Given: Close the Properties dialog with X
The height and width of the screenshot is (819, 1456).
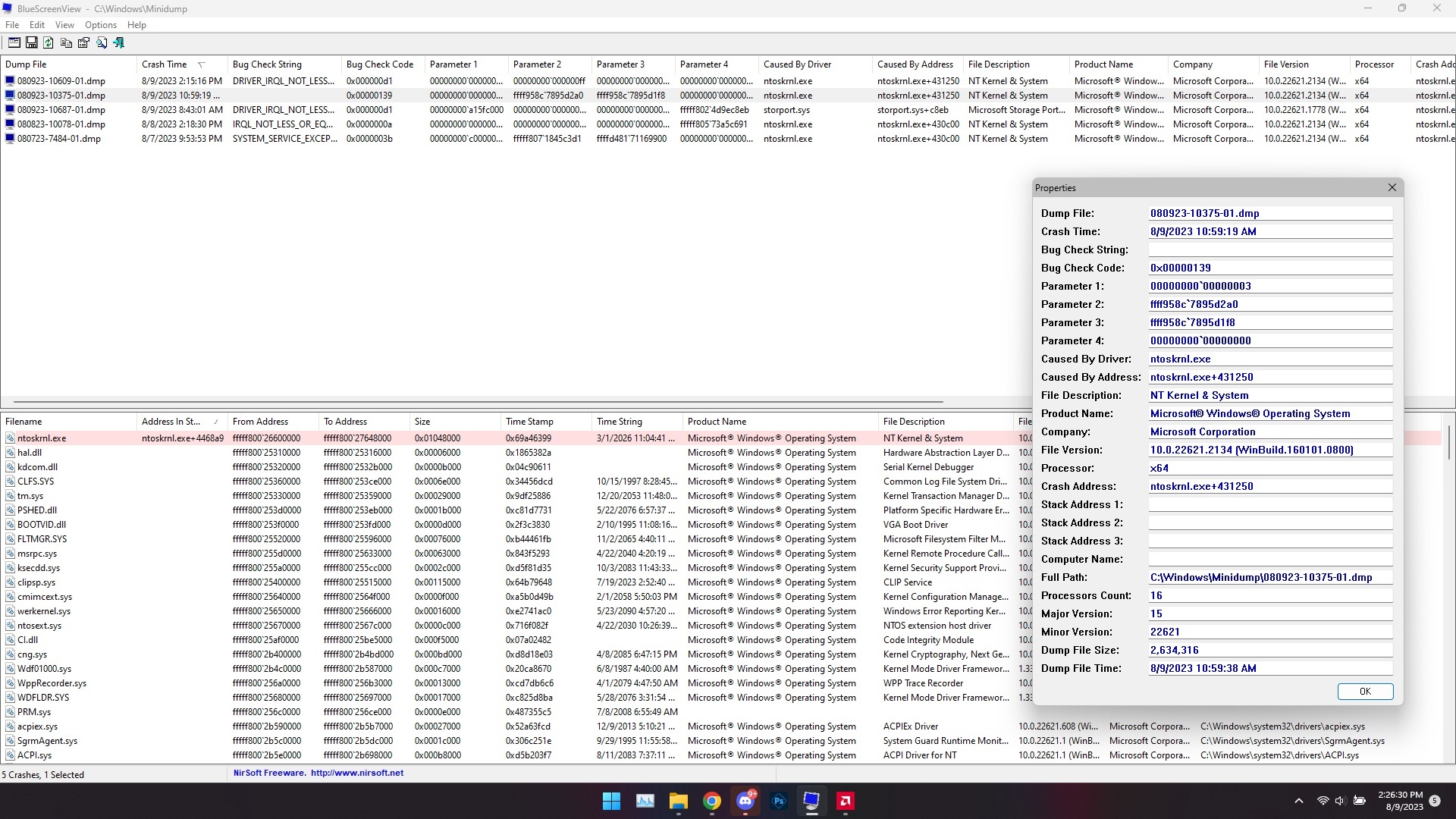Looking at the screenshot, I should coord(1392,187).
